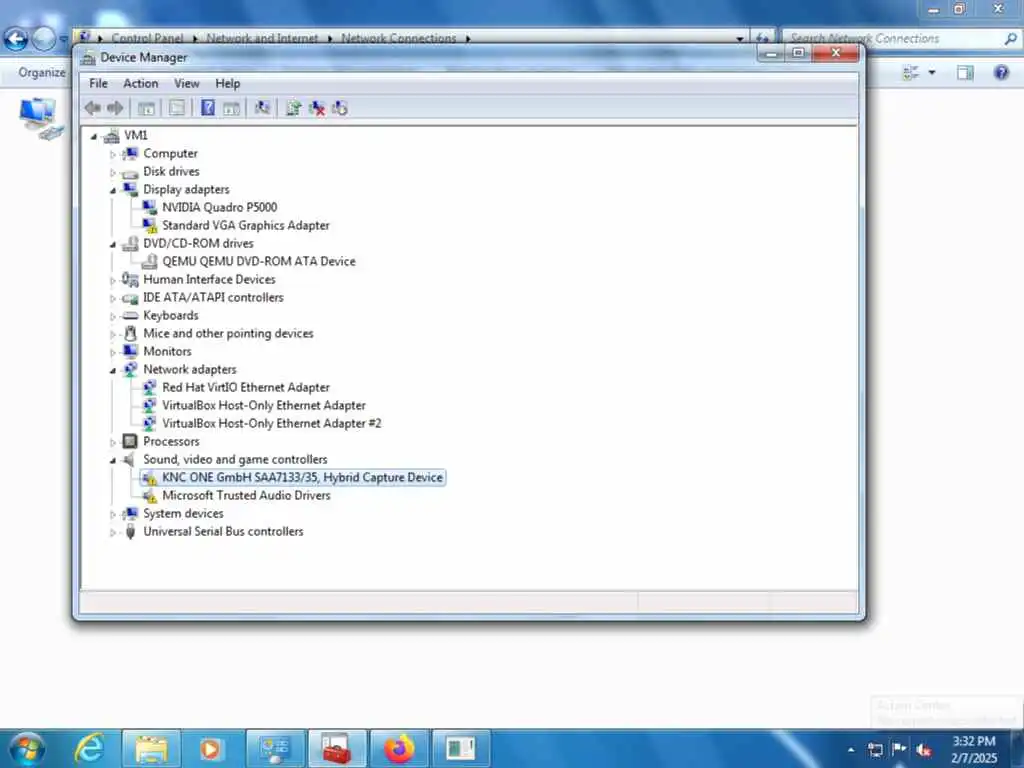Open Internet Explorer from the taskbar
This screenshot has height=768, width=1024.
89,748
